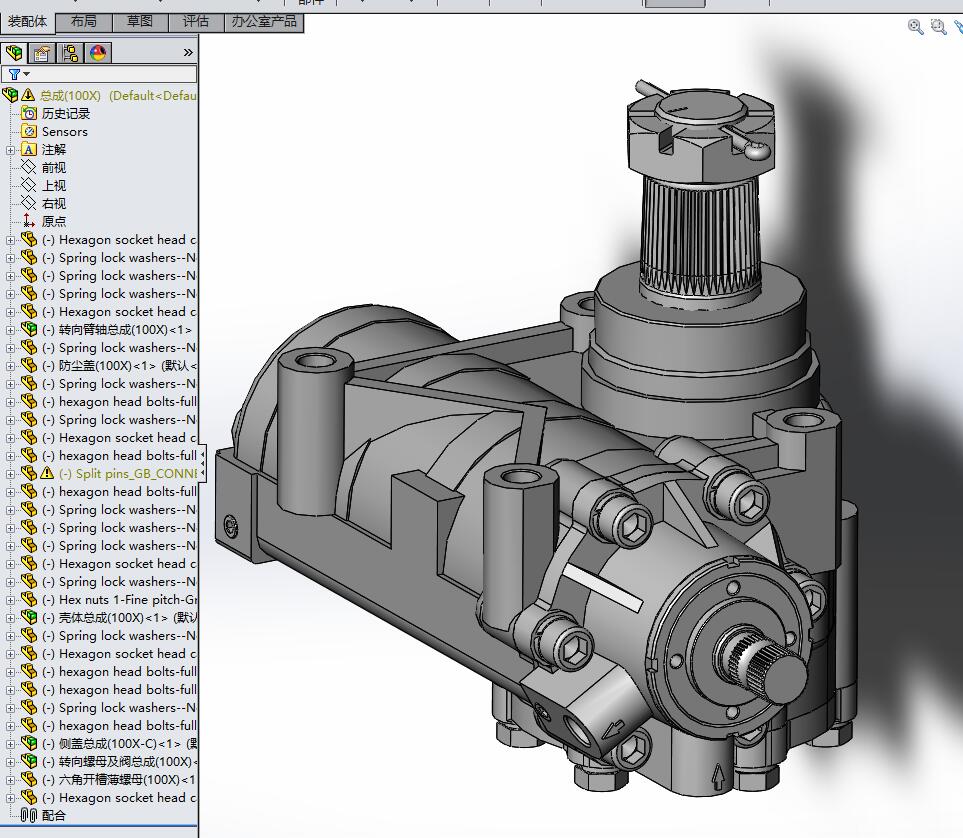
Task: Click the Zoom to Area magnifier icon
Action: click(x=938, y=27)
